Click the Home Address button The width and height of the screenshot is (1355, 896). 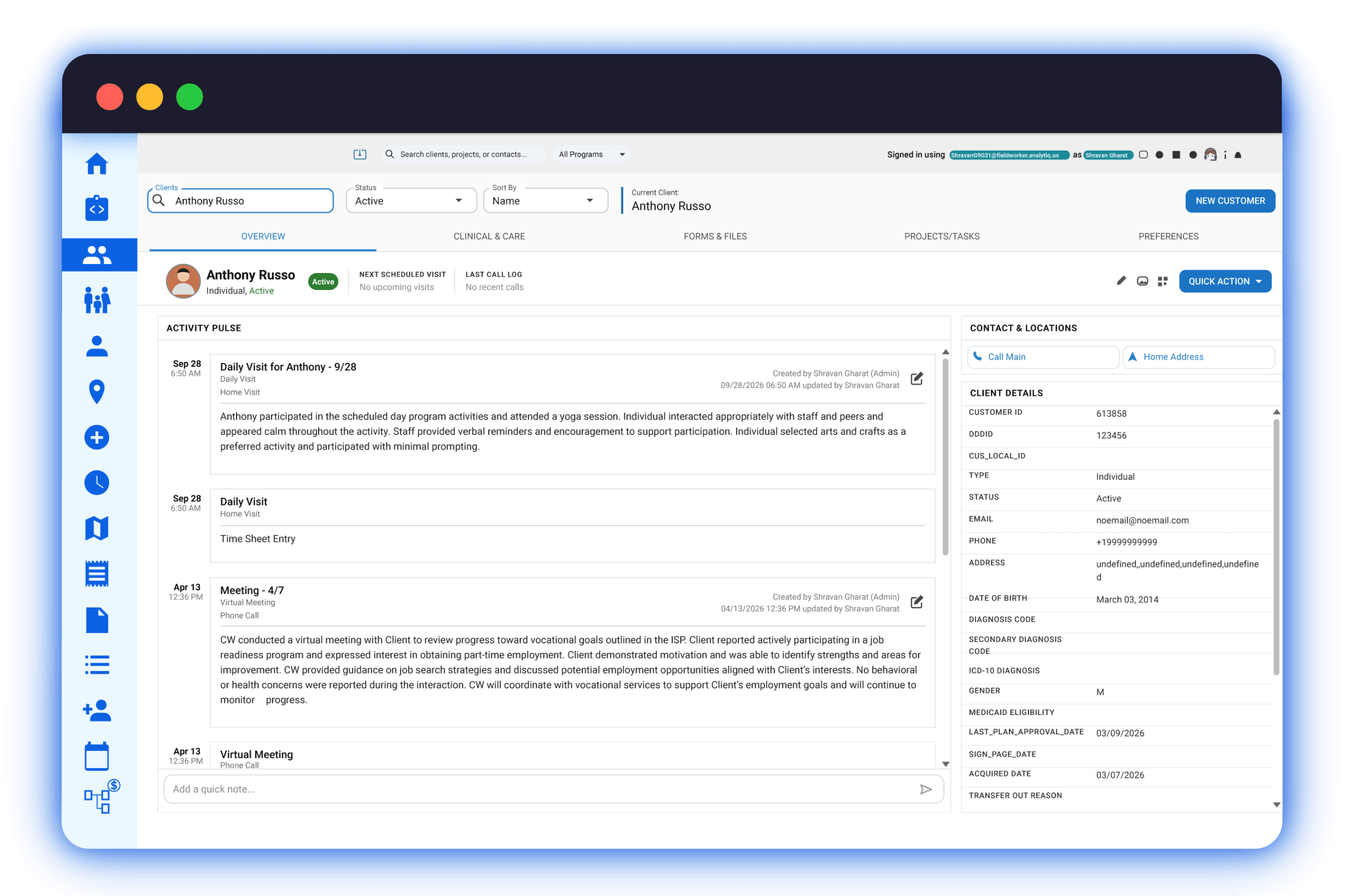pyautogui.click(x=1199, y=357)
